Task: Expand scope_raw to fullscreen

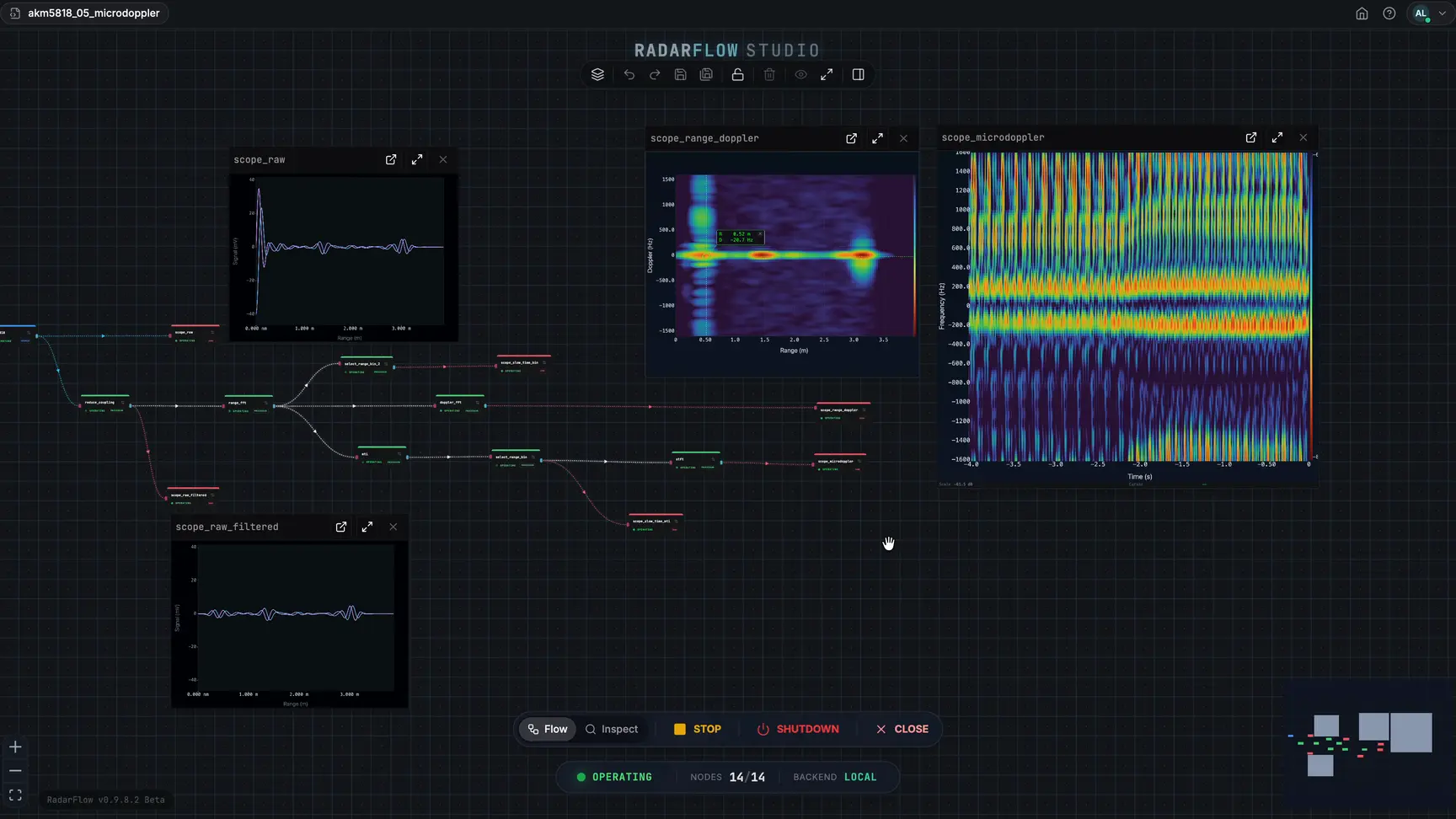Action: pos(417,159)
